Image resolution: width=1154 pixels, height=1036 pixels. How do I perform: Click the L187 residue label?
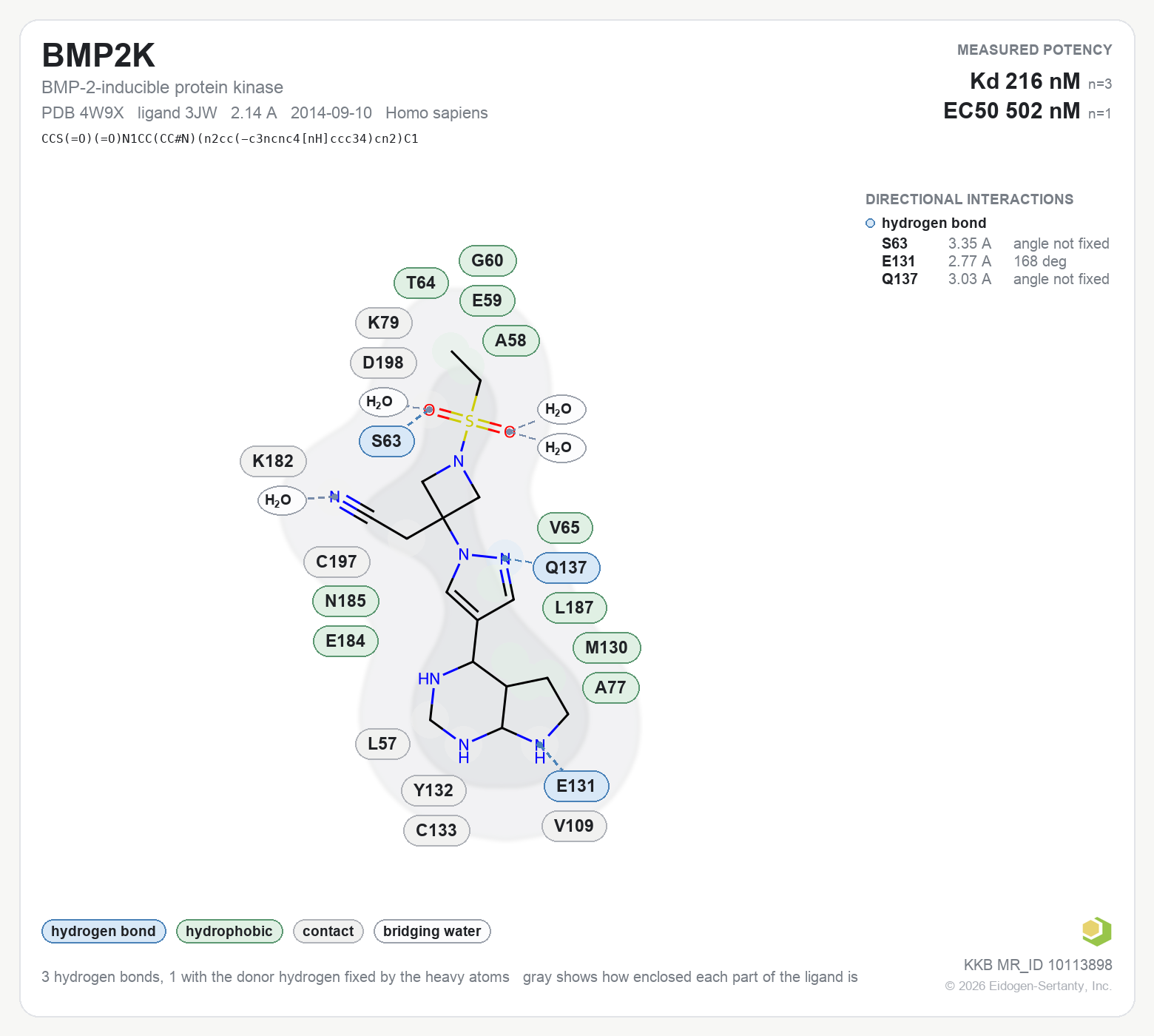click(574, 608)
